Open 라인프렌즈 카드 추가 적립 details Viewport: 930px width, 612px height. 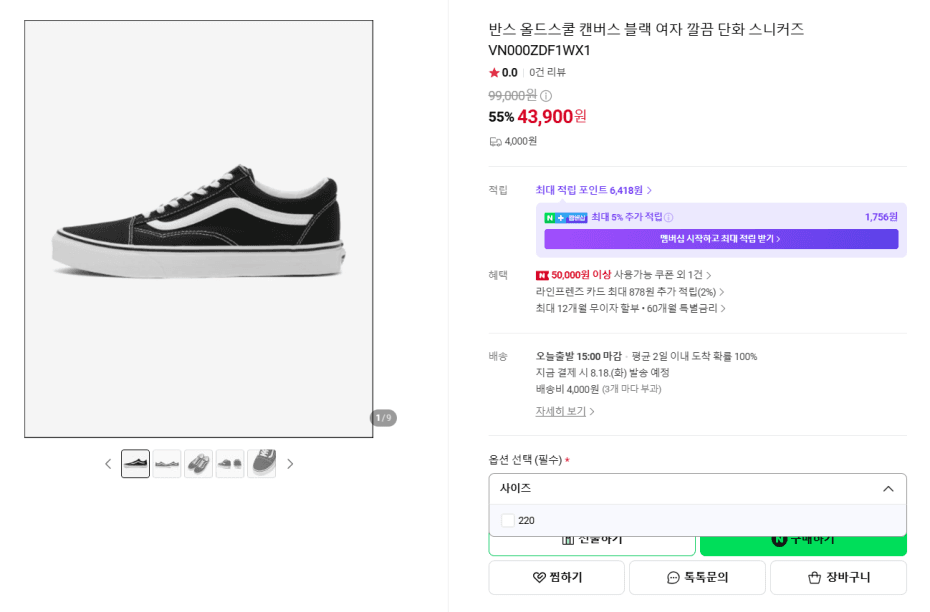point(630,292)
